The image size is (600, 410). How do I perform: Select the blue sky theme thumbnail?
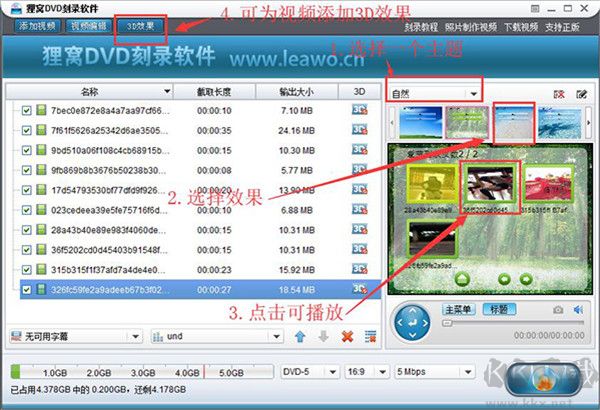tap(421, 123)
